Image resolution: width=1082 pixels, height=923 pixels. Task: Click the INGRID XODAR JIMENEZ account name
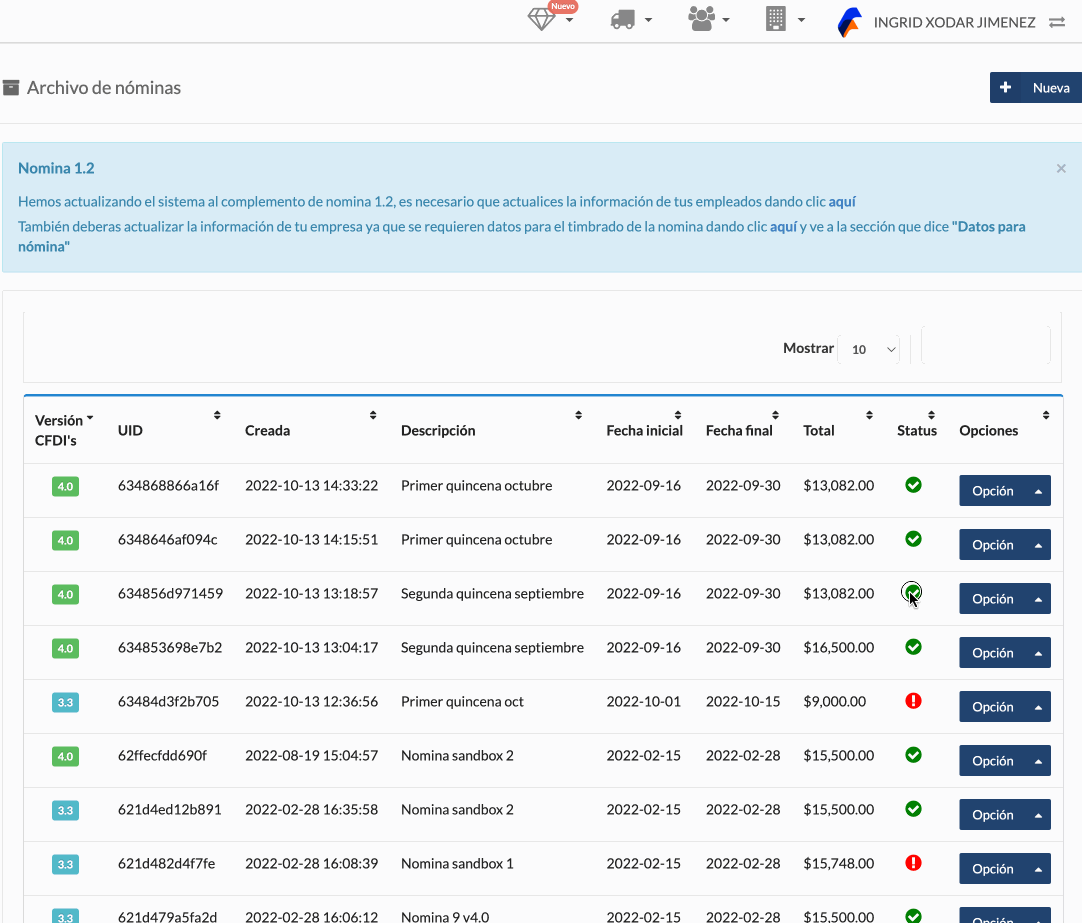[954, 23]
